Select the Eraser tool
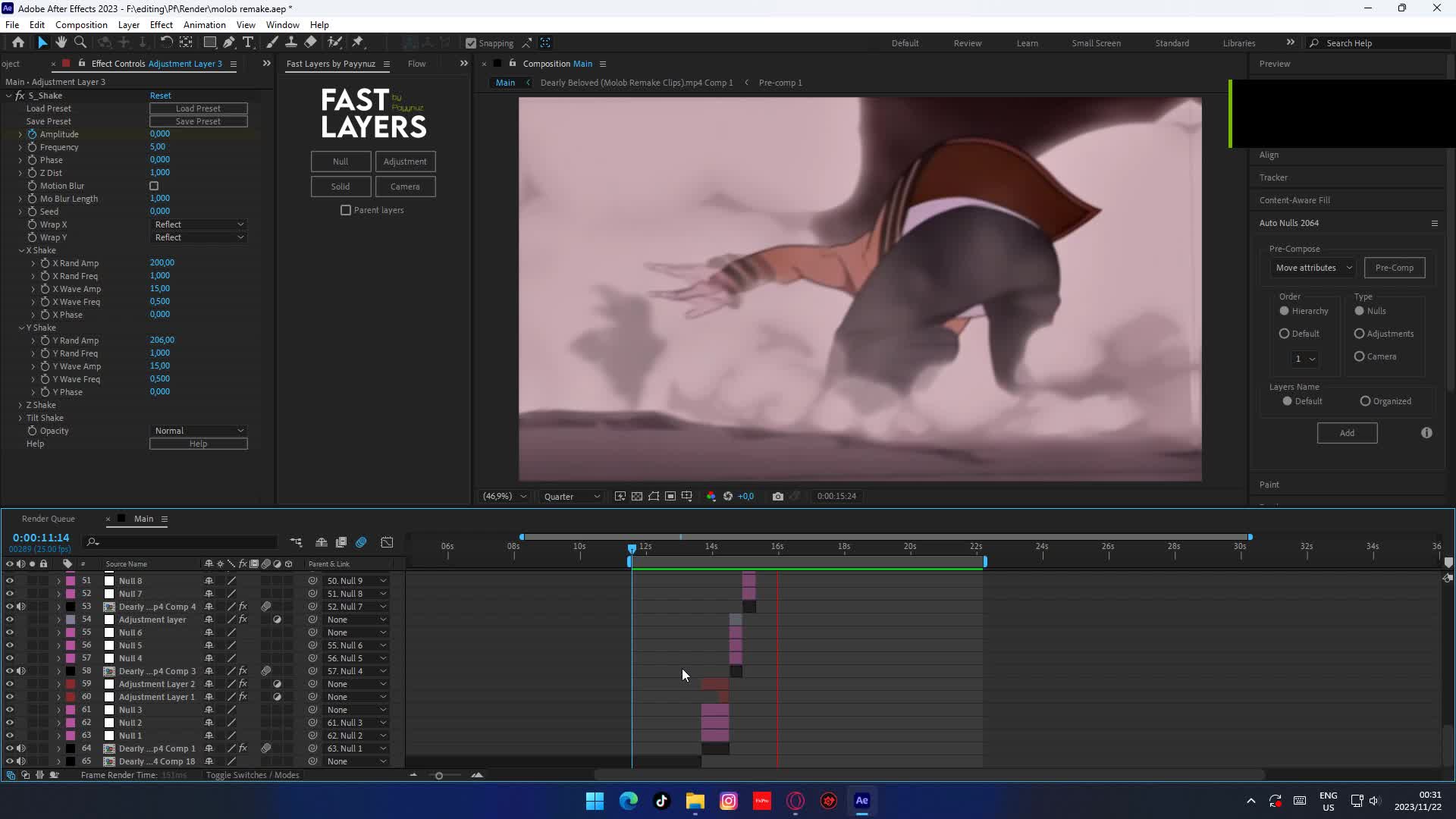The image size is (1456, 819). point(311,42)
